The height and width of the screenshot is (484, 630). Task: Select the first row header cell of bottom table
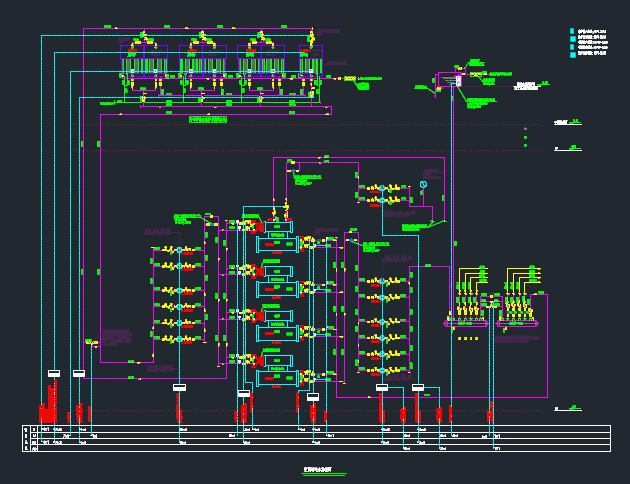pyautogui.click(x=27, y=428)
